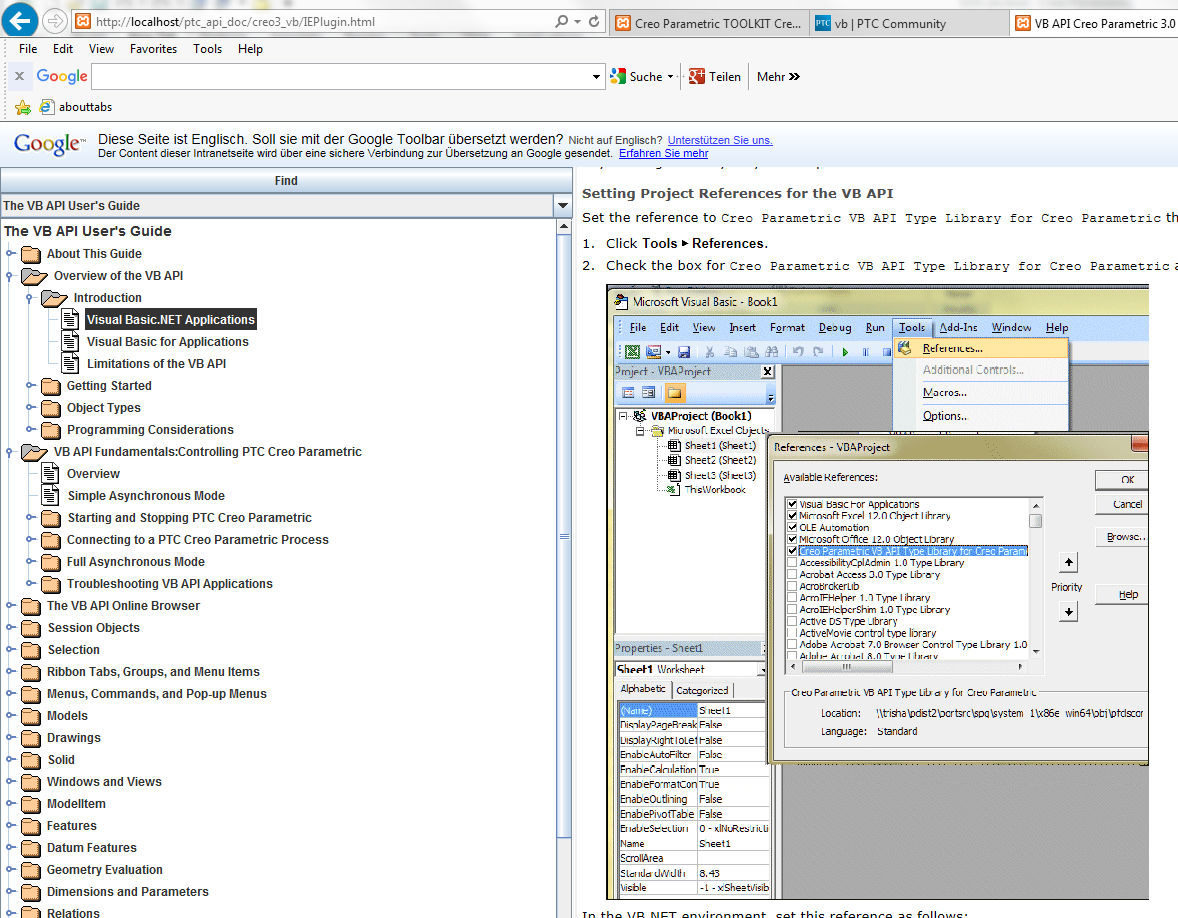Screen dimensions: 1178x918
Task: Open the Mehr toolbar overflow
Action: point(778,77)
